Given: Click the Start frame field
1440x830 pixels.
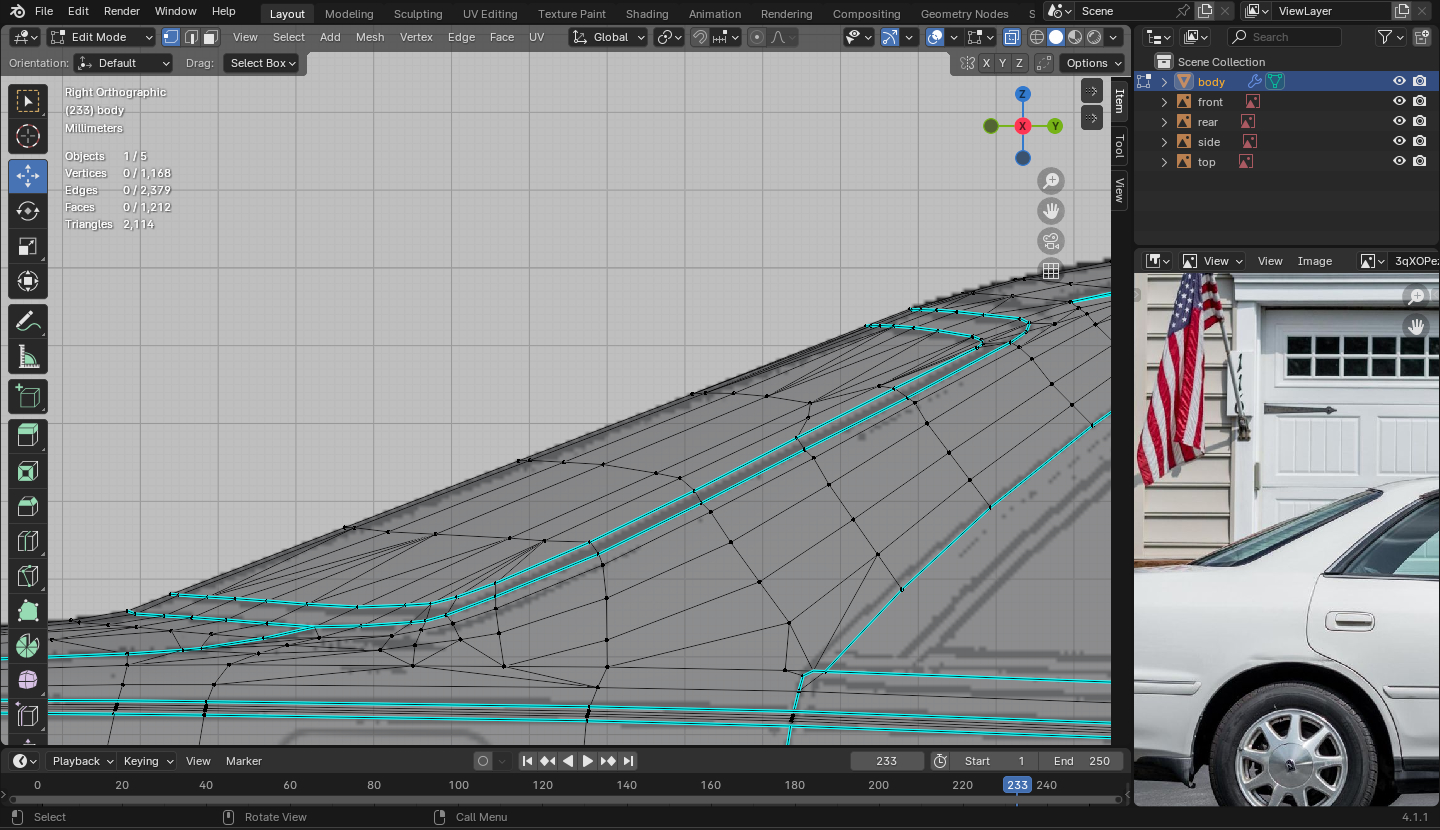Looking at the screenshot, I should 994,761.
